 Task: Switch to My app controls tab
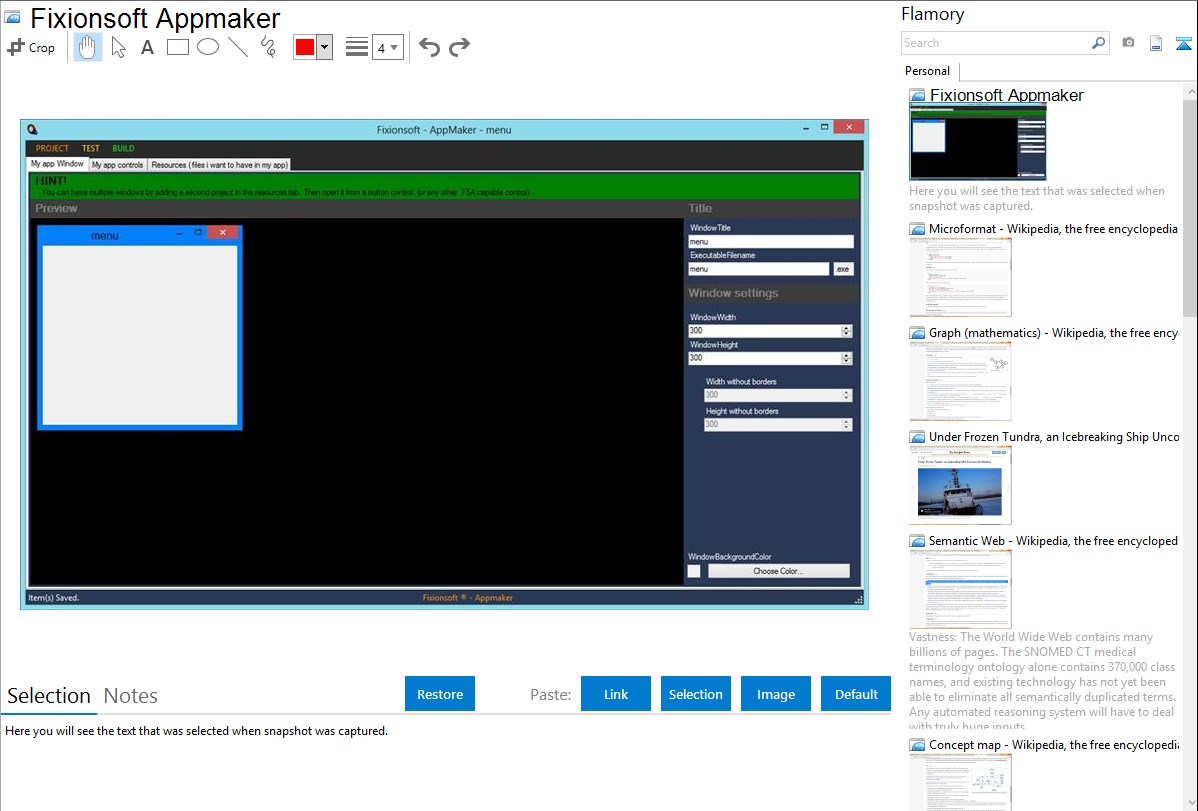pos(118,164)
